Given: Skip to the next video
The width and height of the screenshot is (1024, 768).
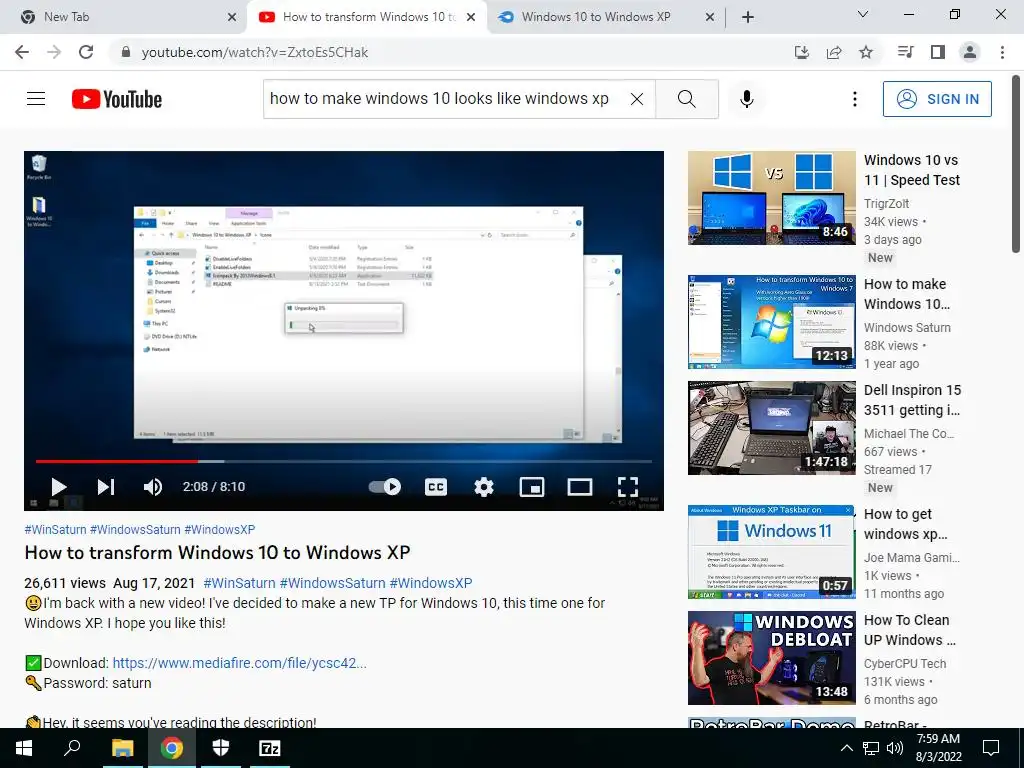Looking at the screenshot, I should point(106,487).
